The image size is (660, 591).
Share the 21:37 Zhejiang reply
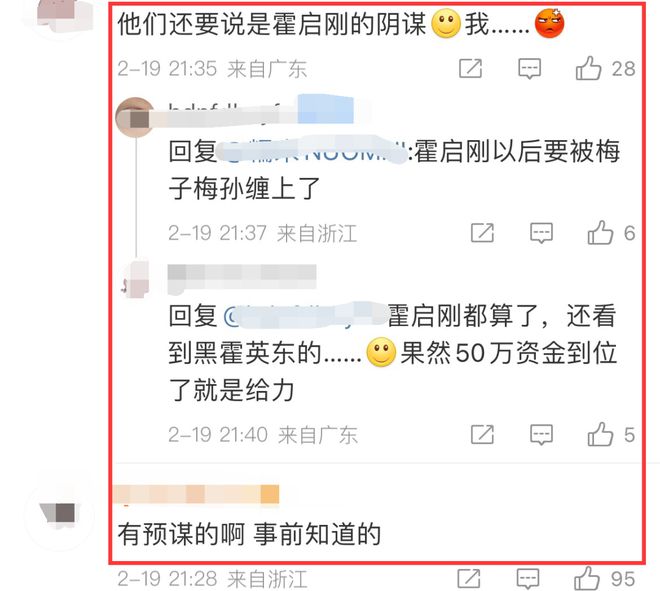tap(482, 233)
